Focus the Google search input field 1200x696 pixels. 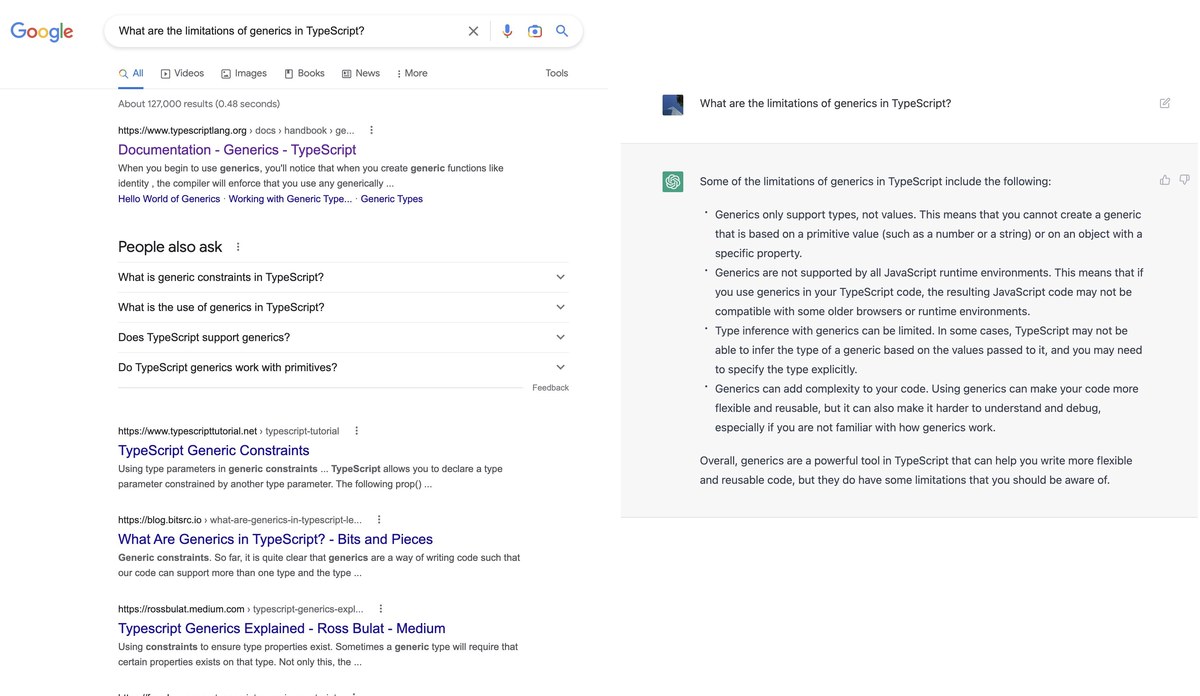285,31
